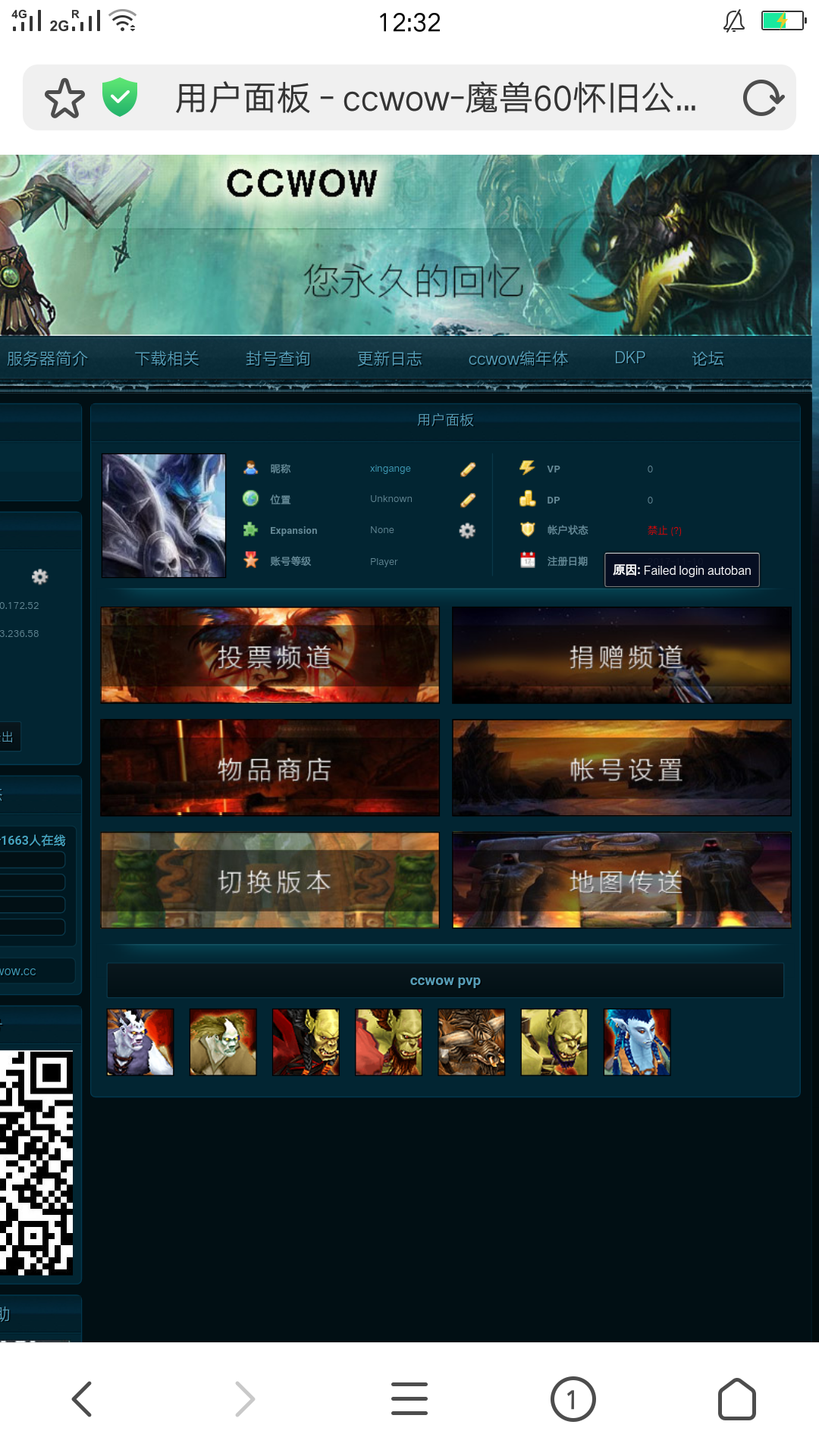Image resolution: width=819 pixels, height=1456 pixels.
Task: Click the 1663人在线 online count text
Action: click(x=33, y=840)
